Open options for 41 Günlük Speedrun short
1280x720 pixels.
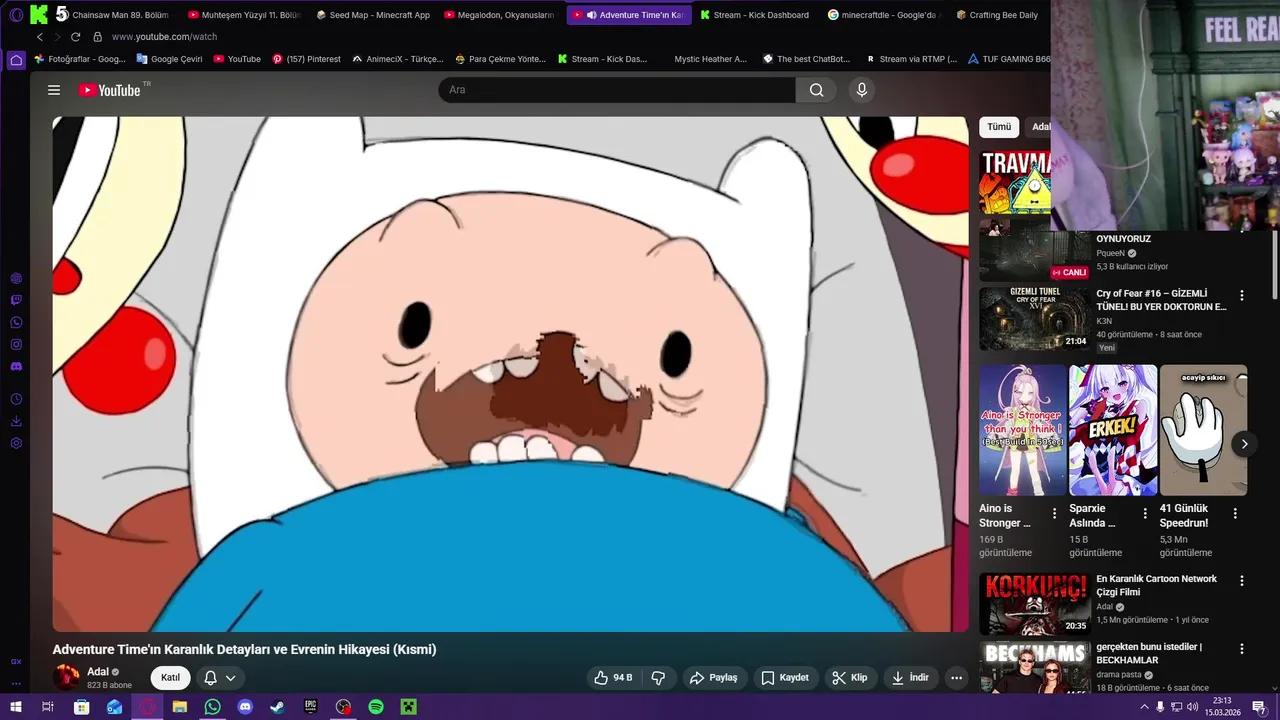click(x=1235, y=514)
